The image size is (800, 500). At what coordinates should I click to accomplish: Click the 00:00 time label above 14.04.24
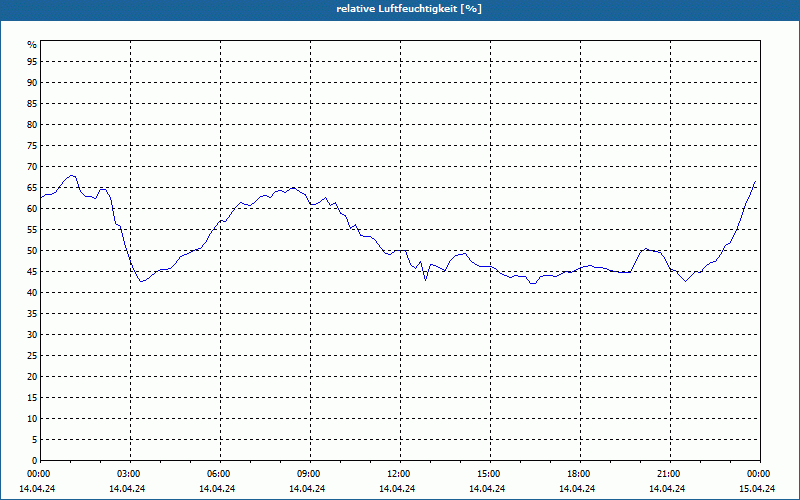[x=37, y=474]
